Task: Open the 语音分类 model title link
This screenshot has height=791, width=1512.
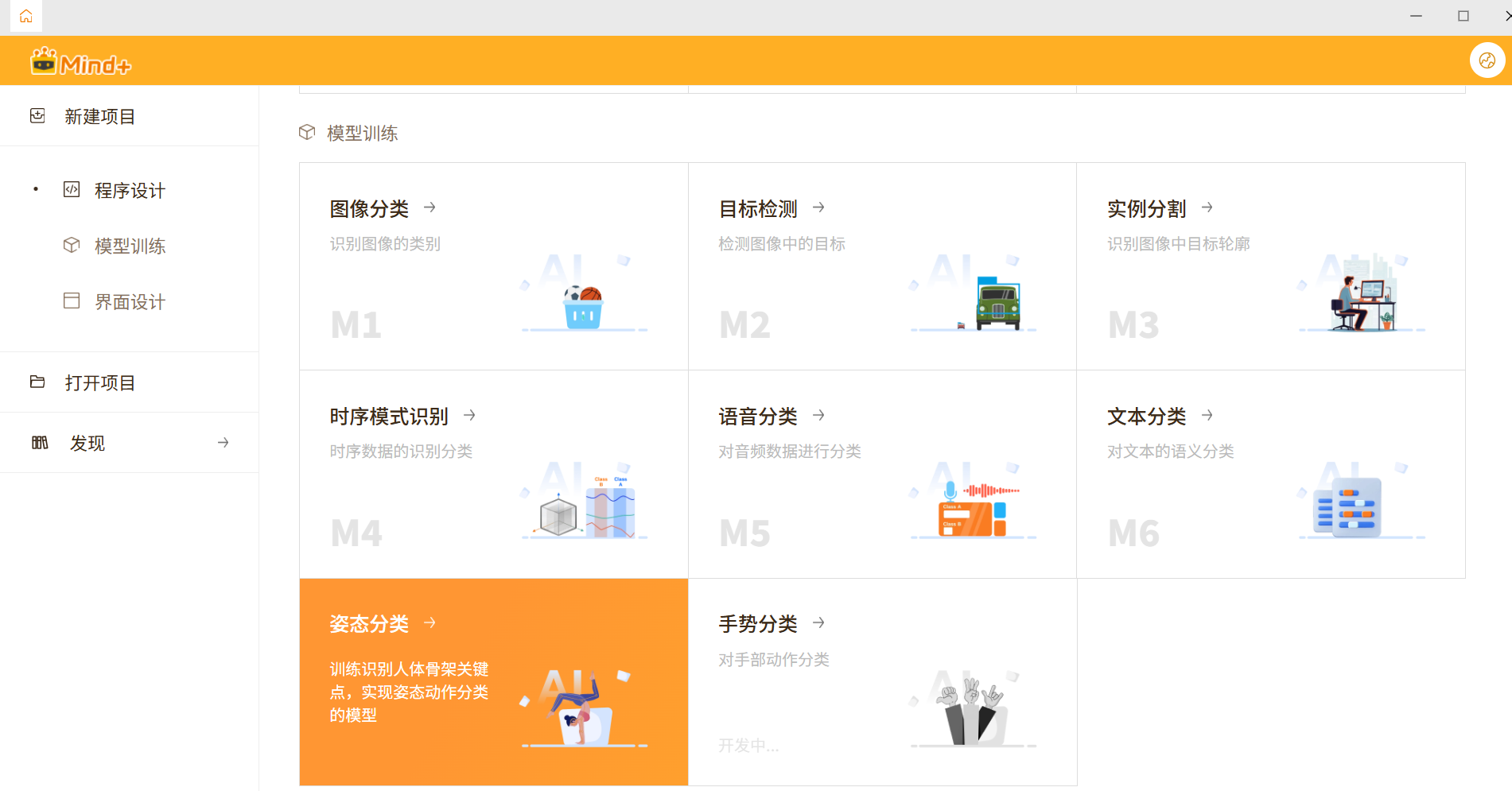Action: pyautogui.click(x=757, y=417)
